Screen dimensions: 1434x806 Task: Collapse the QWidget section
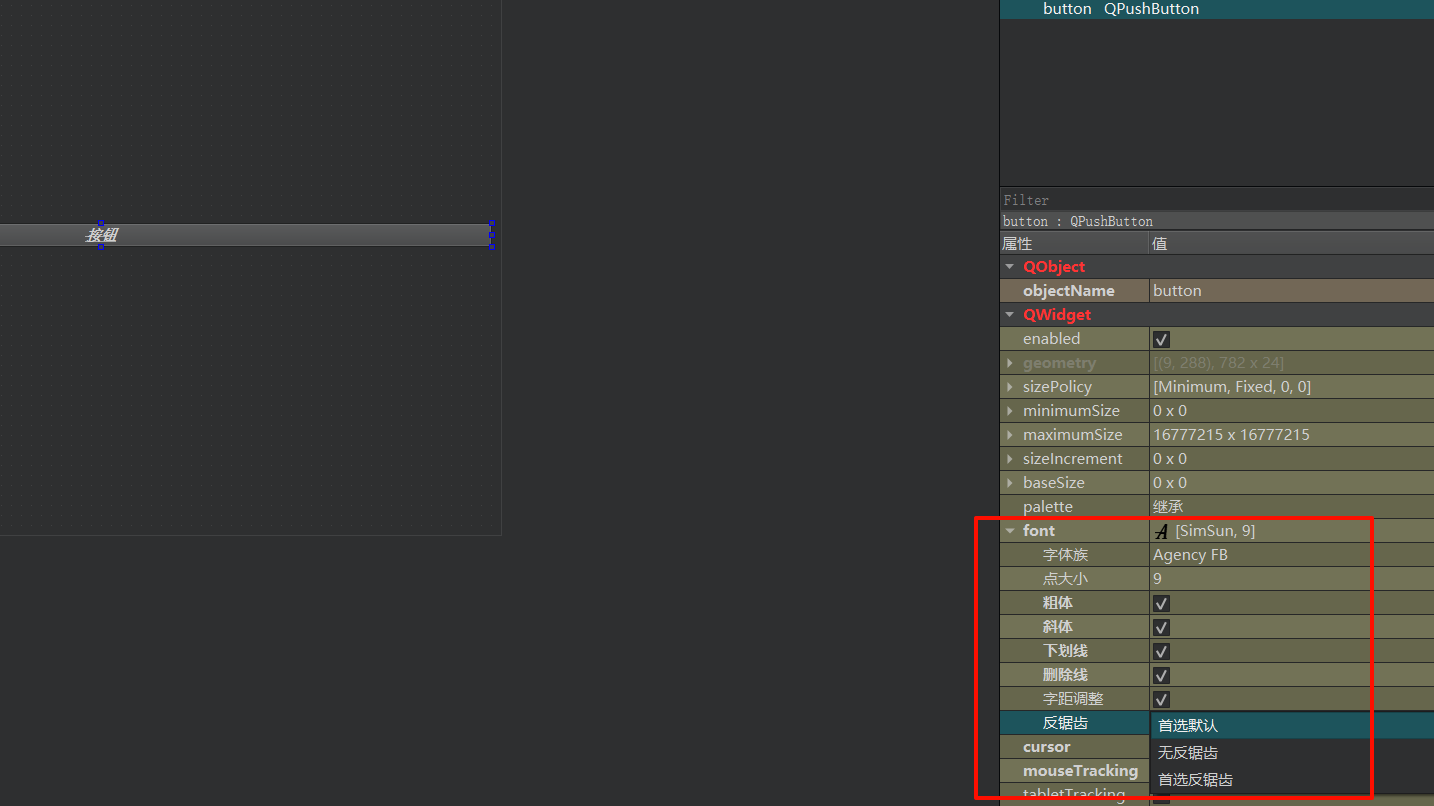tap(1010, 315)
